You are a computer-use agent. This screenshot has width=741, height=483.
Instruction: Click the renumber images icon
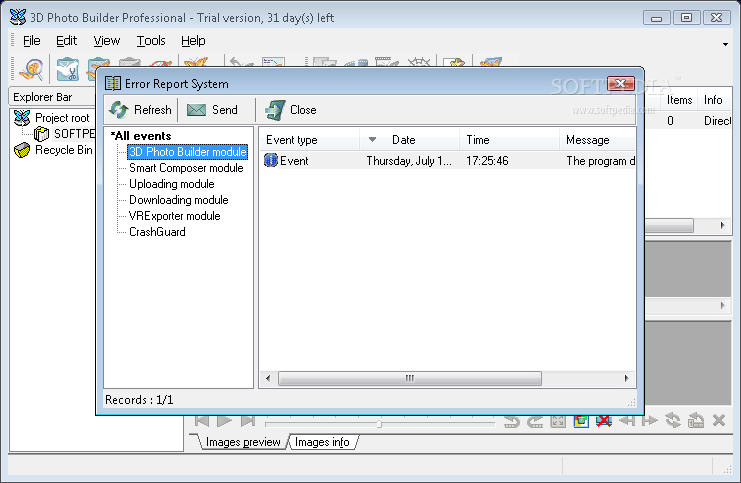[x=696, y=420]
